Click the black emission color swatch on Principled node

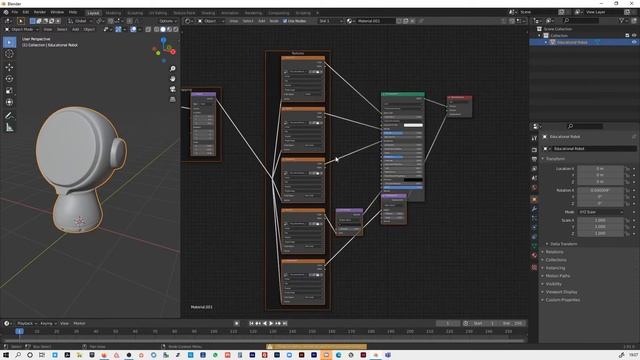(x=413, y=180)
